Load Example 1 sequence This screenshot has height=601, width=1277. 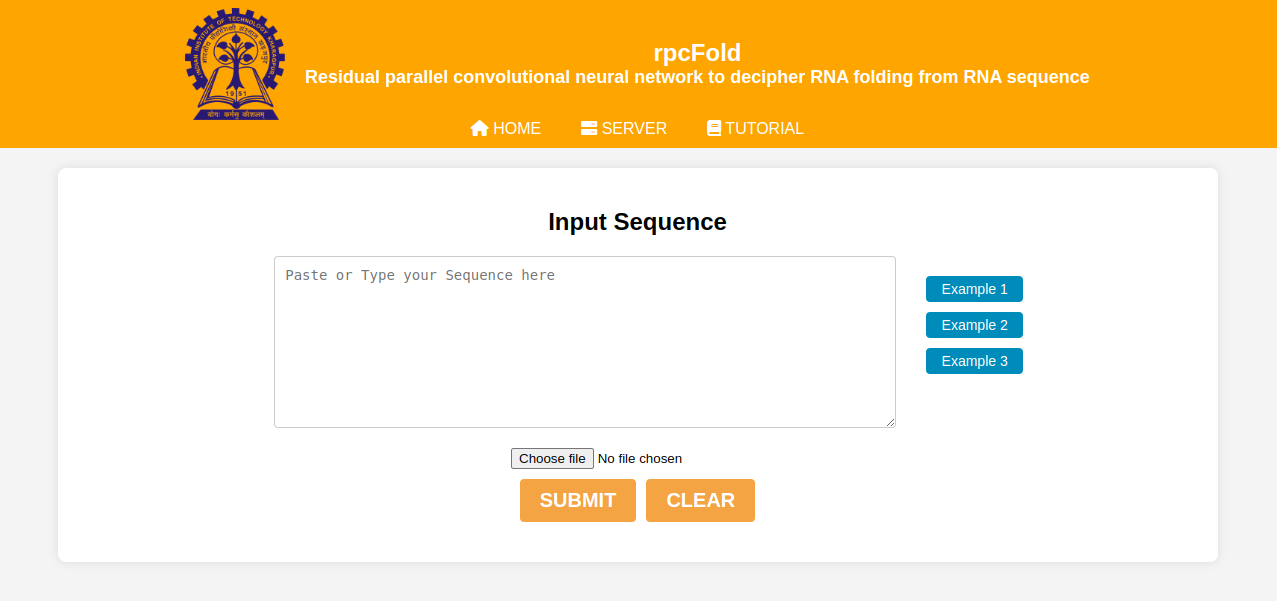pos(974,289)
